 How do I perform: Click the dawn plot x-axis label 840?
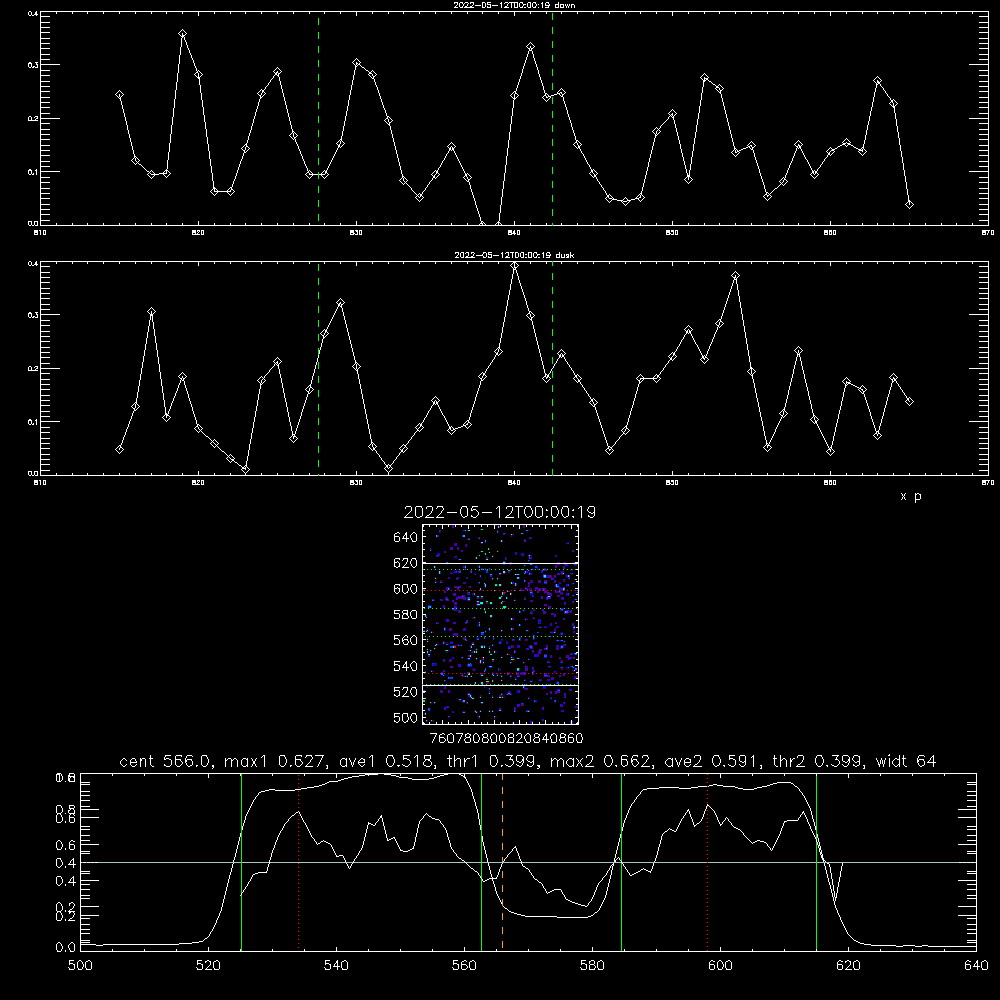pyautogui.click(x=515, y=233)
